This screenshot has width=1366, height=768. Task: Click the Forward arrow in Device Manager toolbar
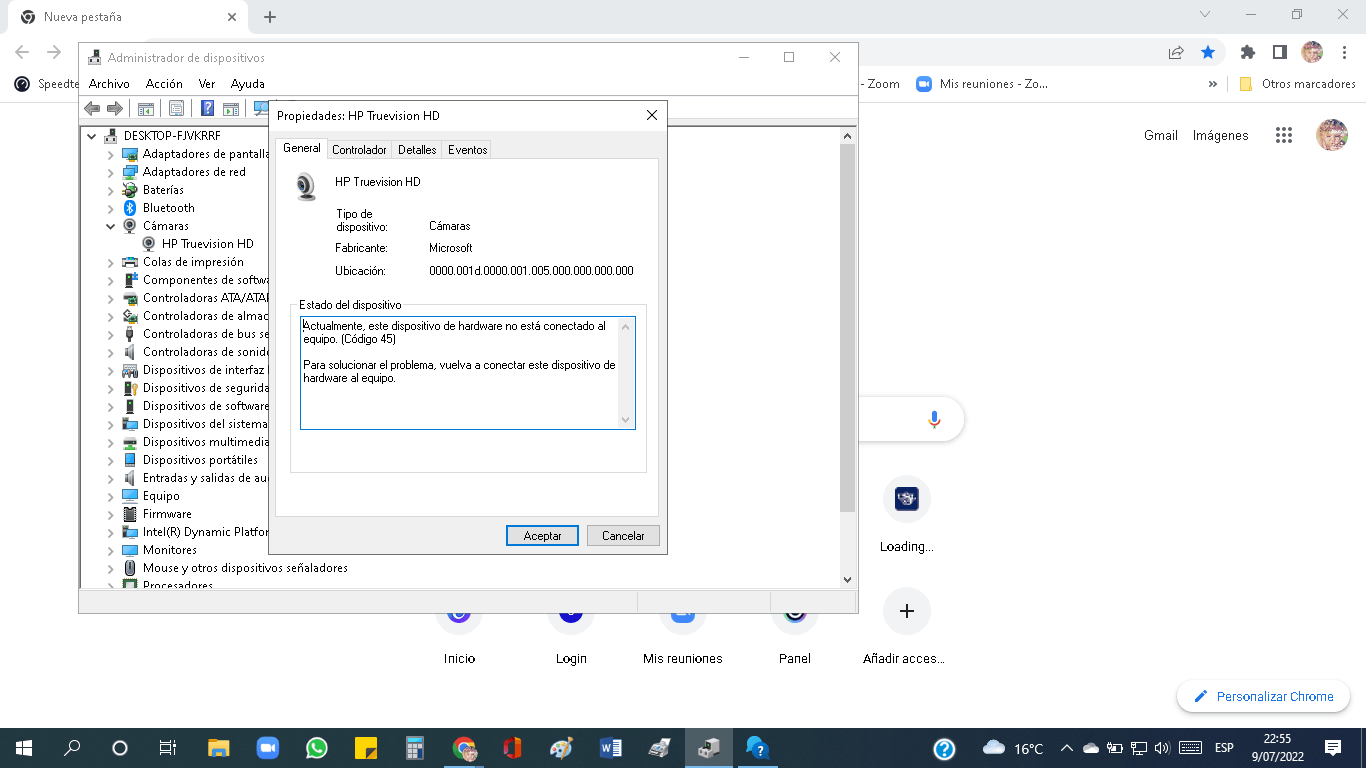[115, 108]
